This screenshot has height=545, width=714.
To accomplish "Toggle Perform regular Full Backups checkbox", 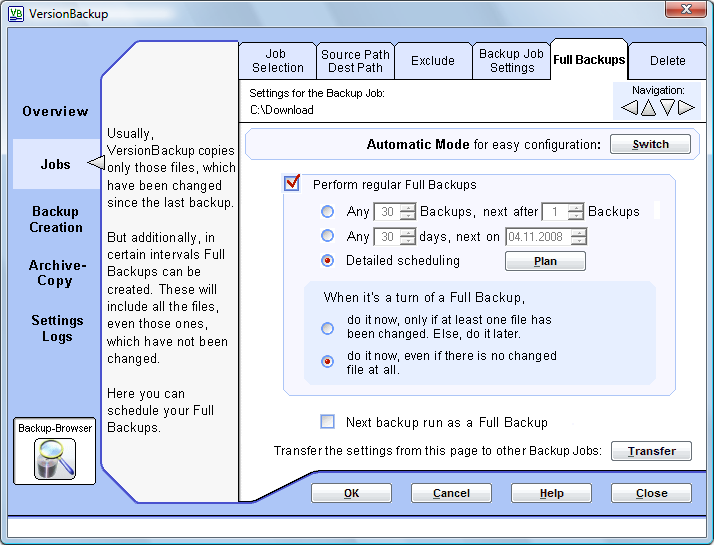I will coord(291,183).
